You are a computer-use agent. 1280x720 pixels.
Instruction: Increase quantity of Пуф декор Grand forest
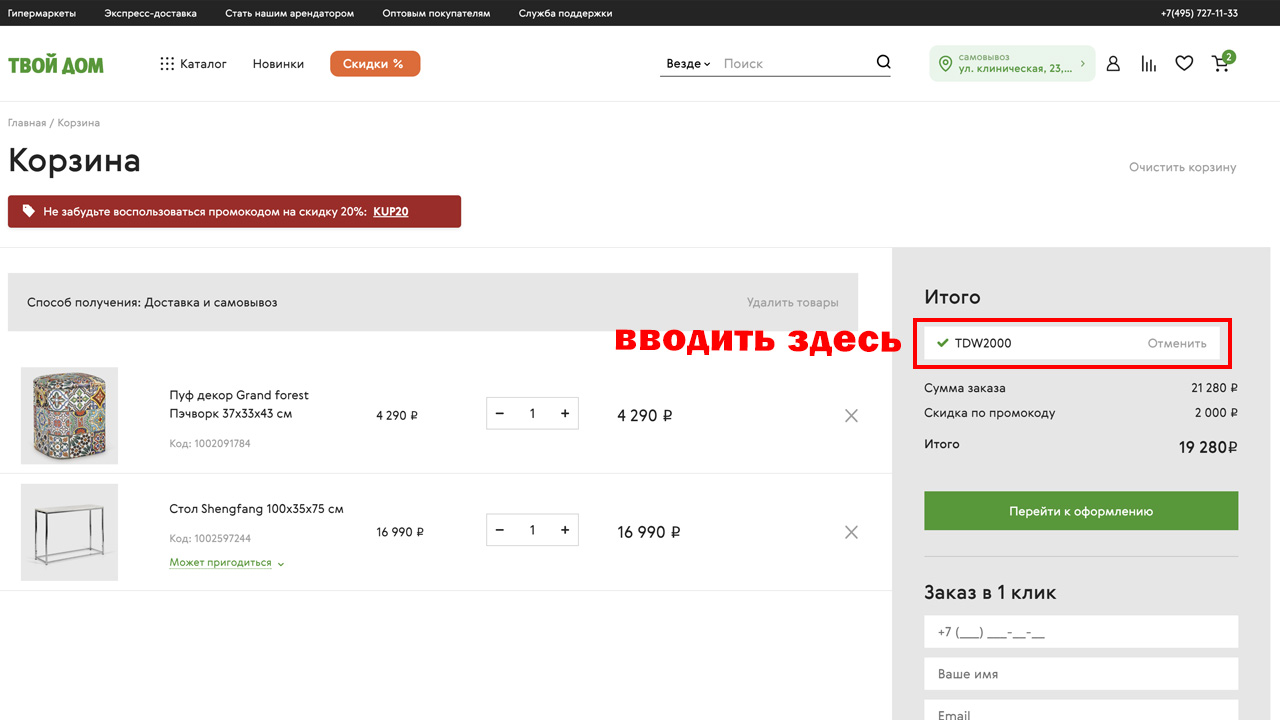click(x=565, y=414)
